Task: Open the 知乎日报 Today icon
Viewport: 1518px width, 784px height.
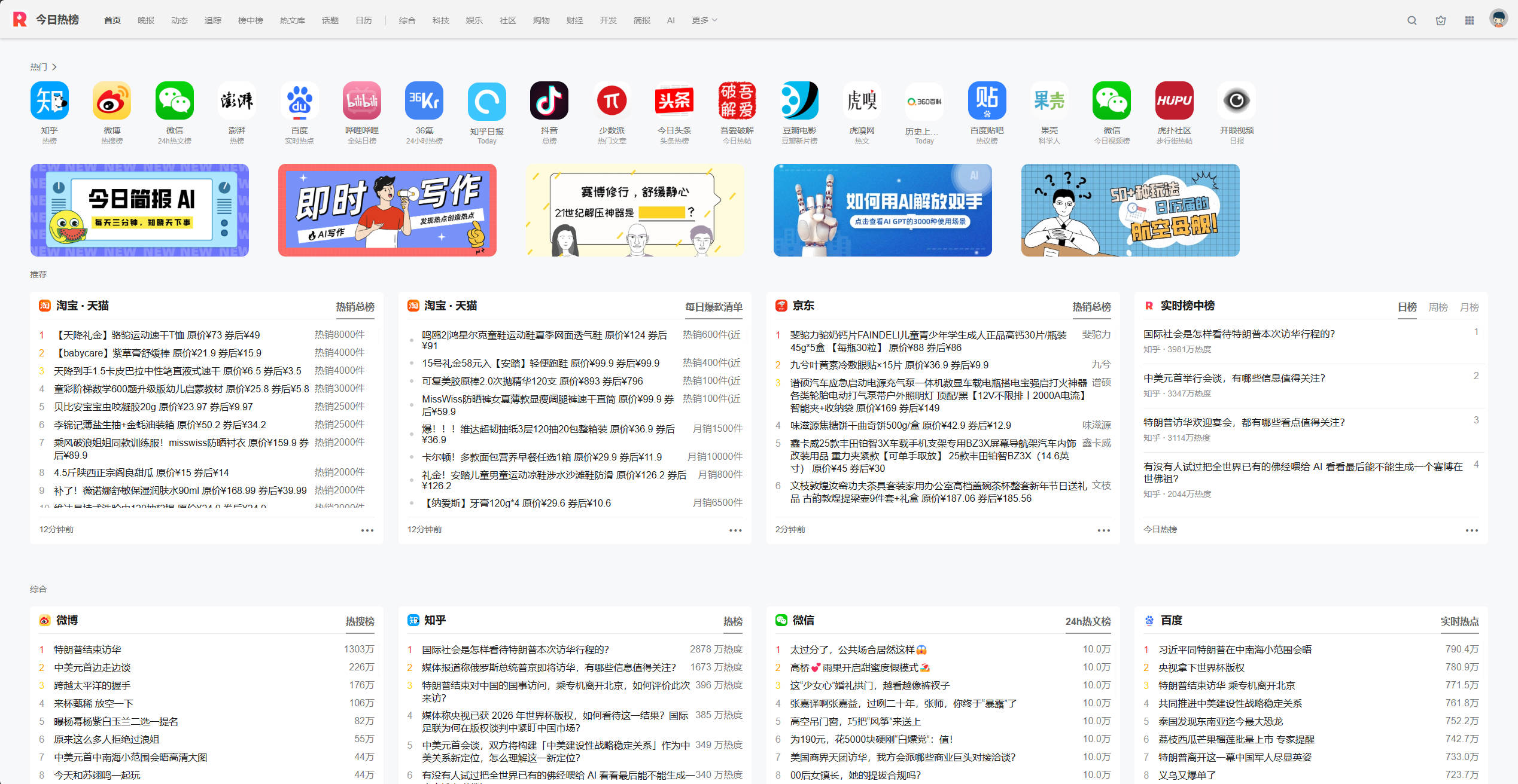Action: (487, 101)
